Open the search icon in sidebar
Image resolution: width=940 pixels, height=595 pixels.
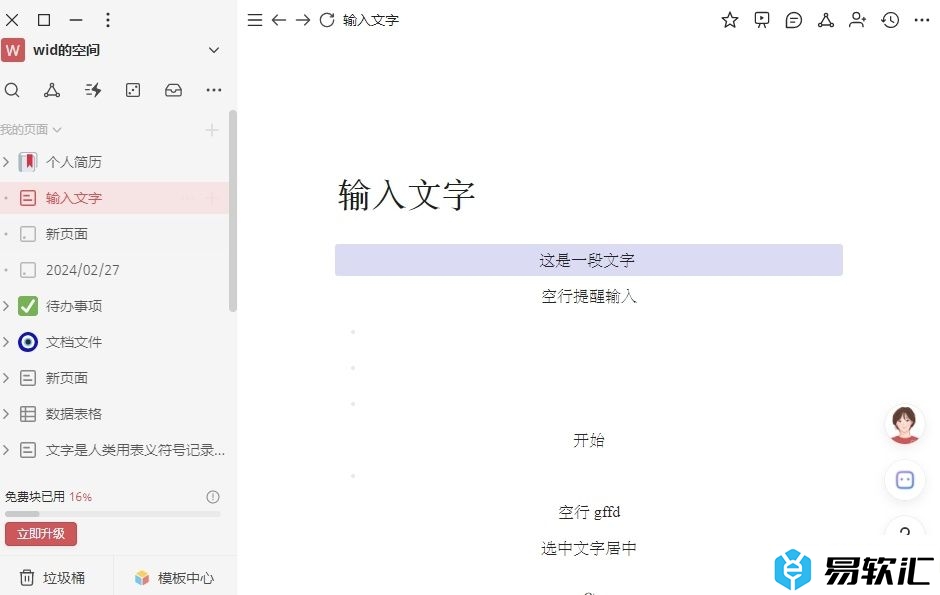(x=12, y=90)
